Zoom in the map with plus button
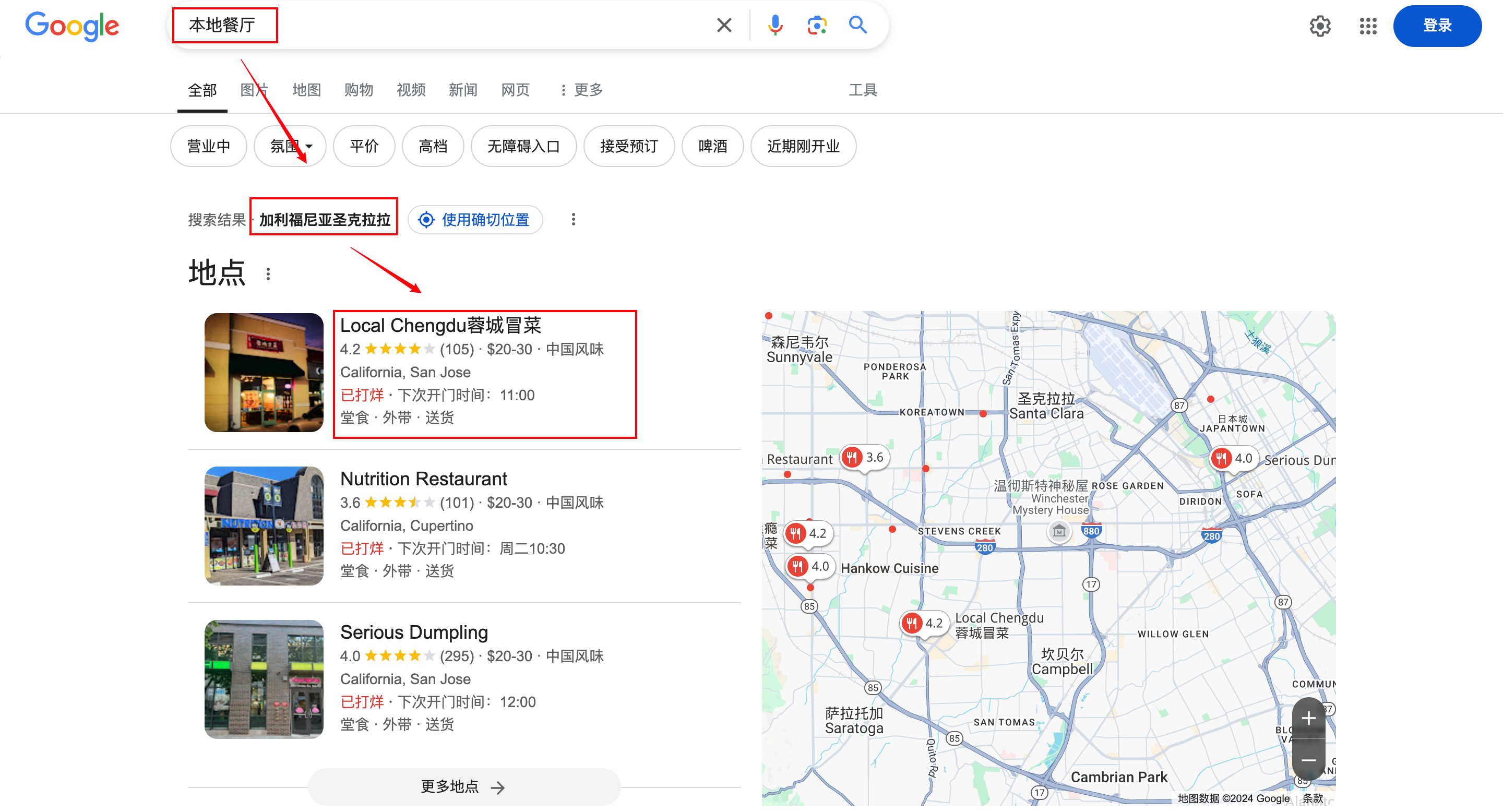1503x812 pixels. pos(1308,718)
